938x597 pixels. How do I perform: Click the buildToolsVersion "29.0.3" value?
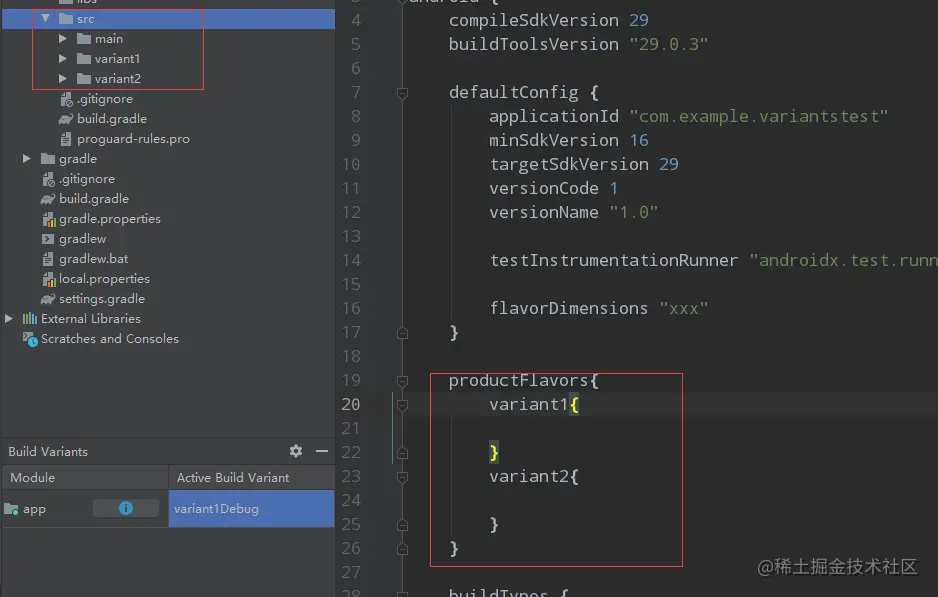click(669, 44)
